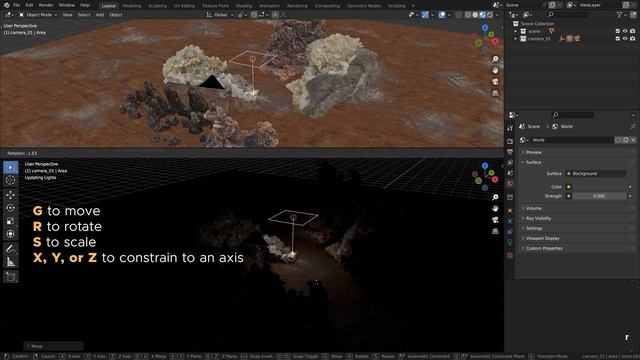Expand the Viewport Display panel
Screen dimensions: 640x360
pos(542,238)
